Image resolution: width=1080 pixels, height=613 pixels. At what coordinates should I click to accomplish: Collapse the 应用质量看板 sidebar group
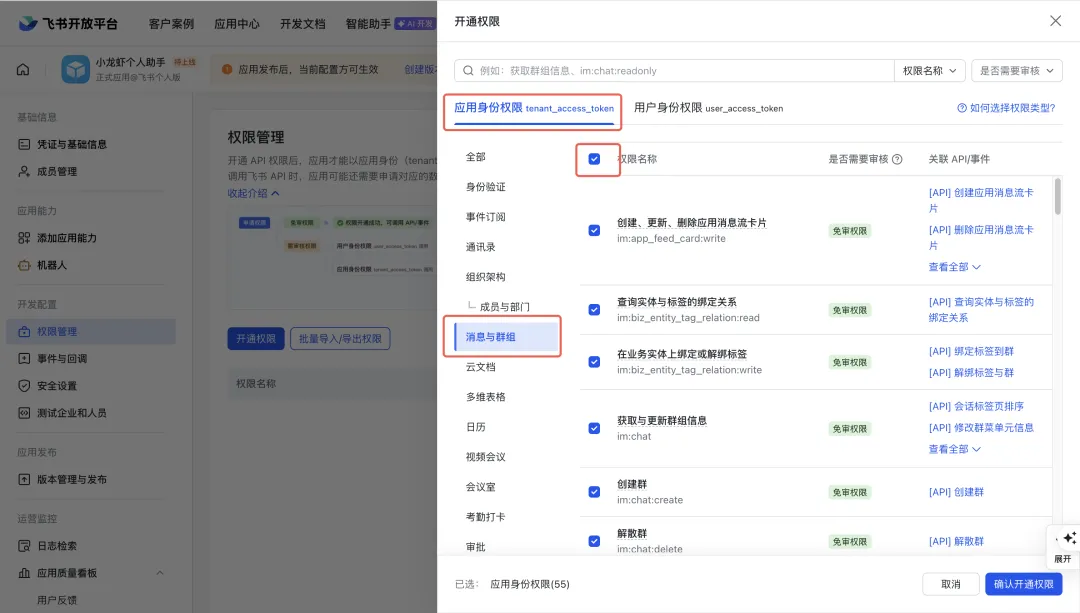click(160, 573)
